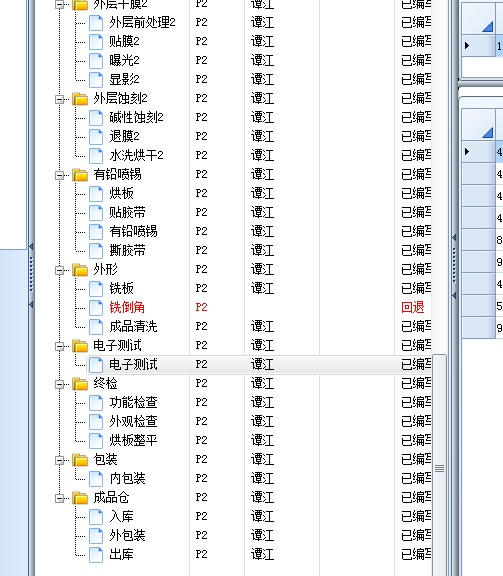This screenshot has width=503, height=576.
Task: Collapse the 外形 tree node
Action: click(59, 270)
